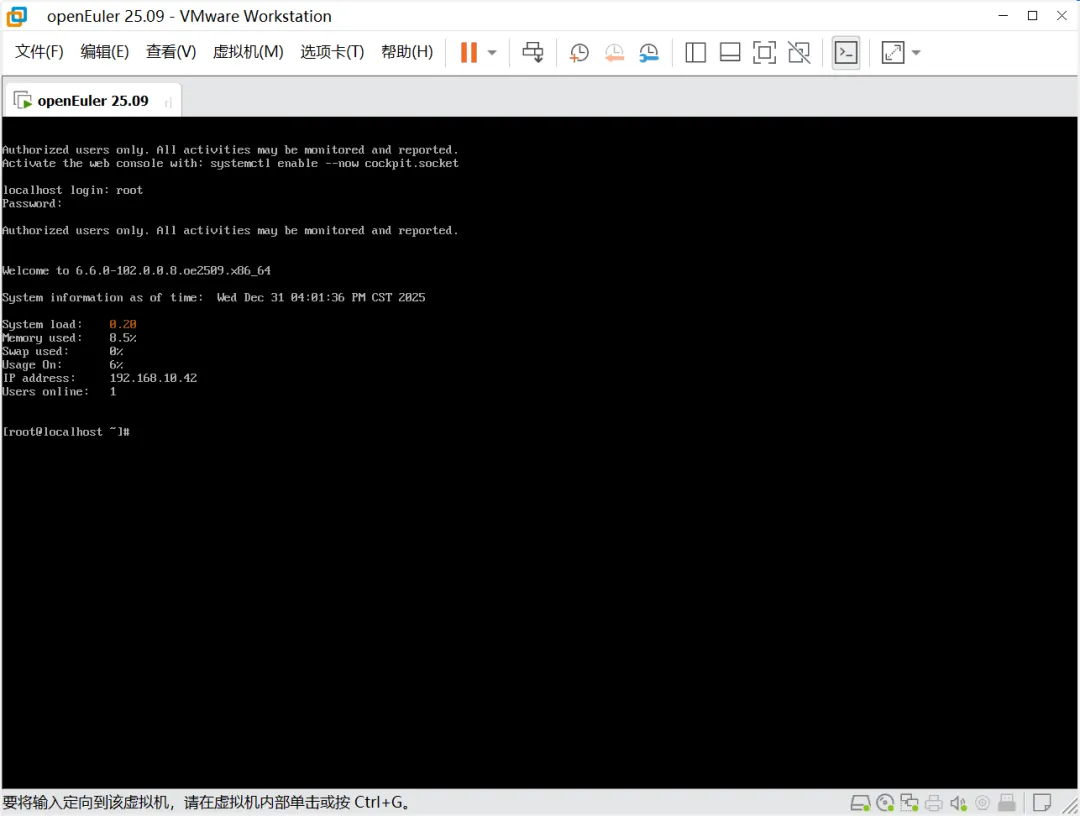Open the 编辑(E) menu
Screen dimensions: 1080x816
pyautogui.click(x=105, y=52)
